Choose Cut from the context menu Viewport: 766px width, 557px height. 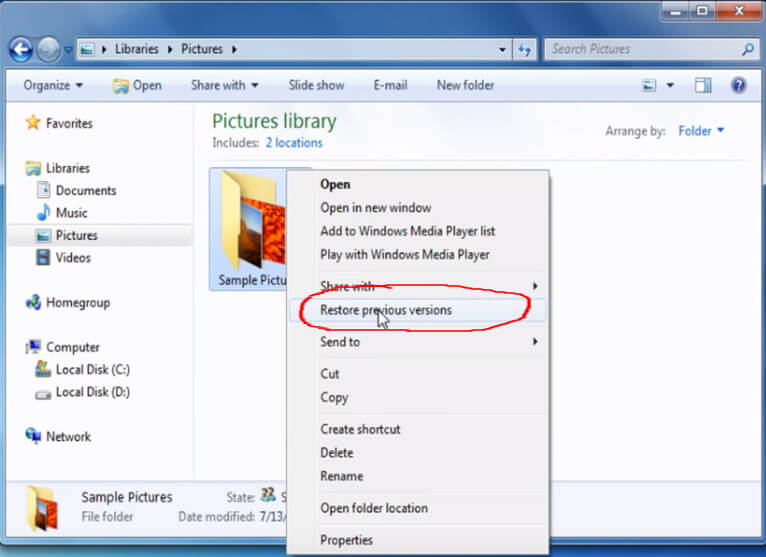(418, 374)
